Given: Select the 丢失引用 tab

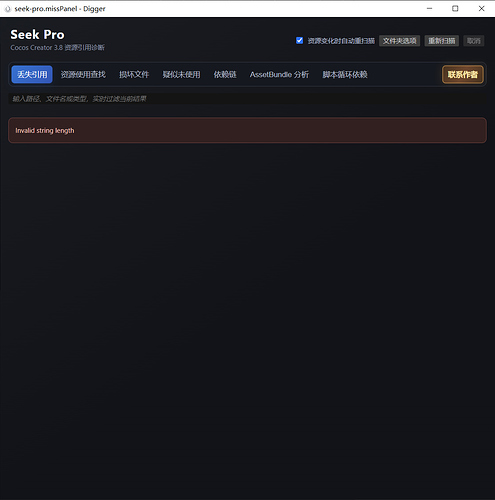Looking at the screenshot, I should click(x=32, y=74).
